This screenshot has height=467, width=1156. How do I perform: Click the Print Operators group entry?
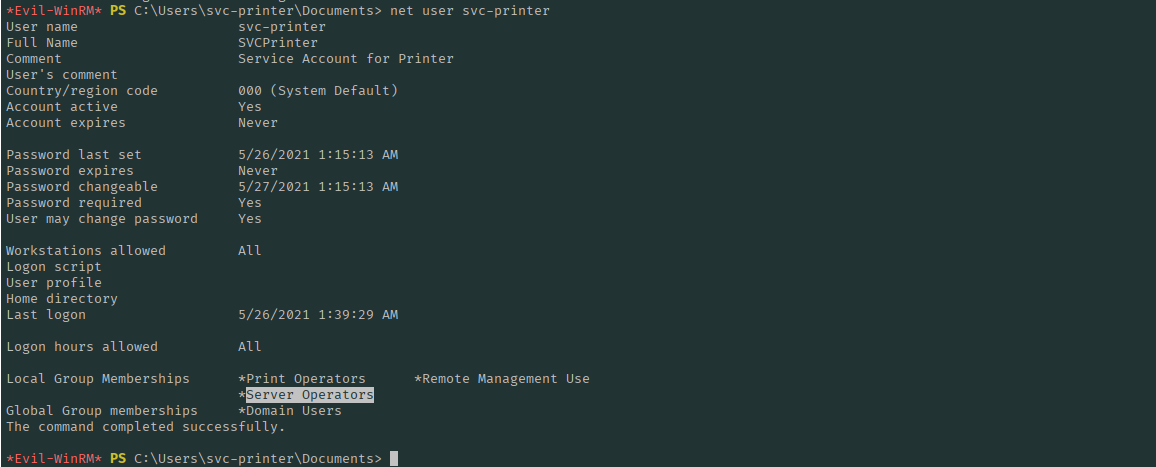click(x=306, y=379)
